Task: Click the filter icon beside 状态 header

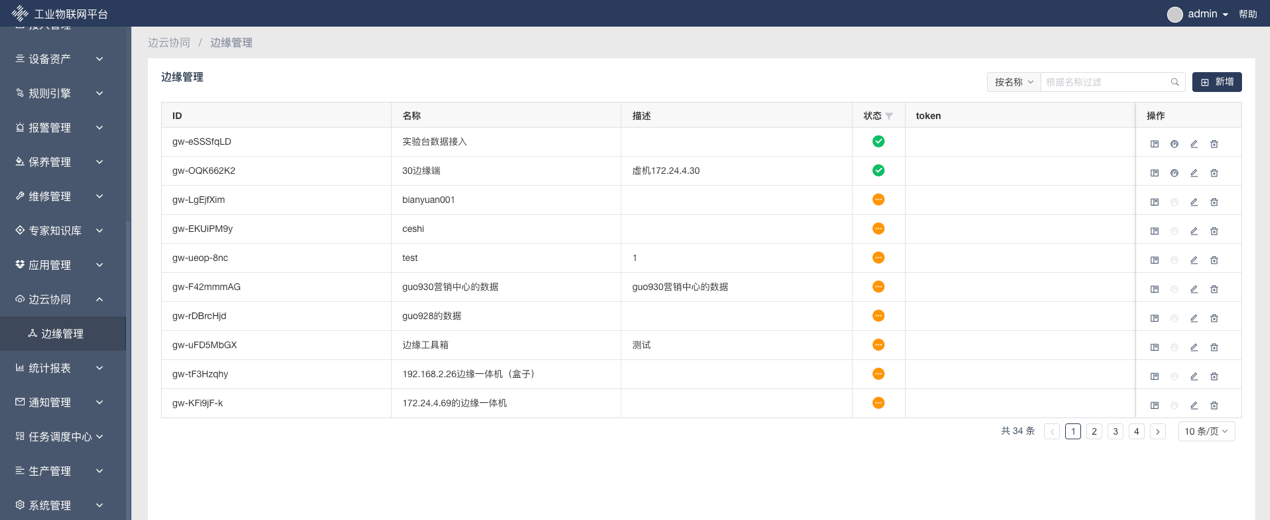Action: (889, 116)
